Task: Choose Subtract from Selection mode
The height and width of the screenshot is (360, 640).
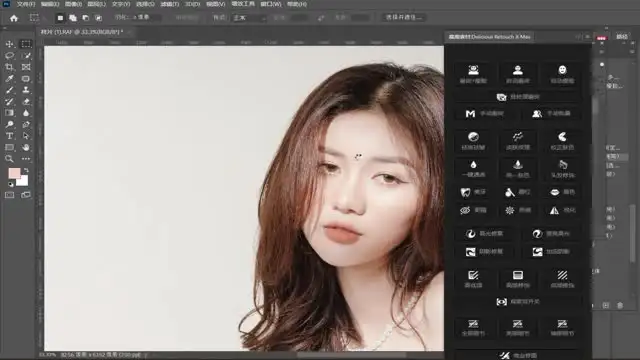Action: (x=85, y=18)
